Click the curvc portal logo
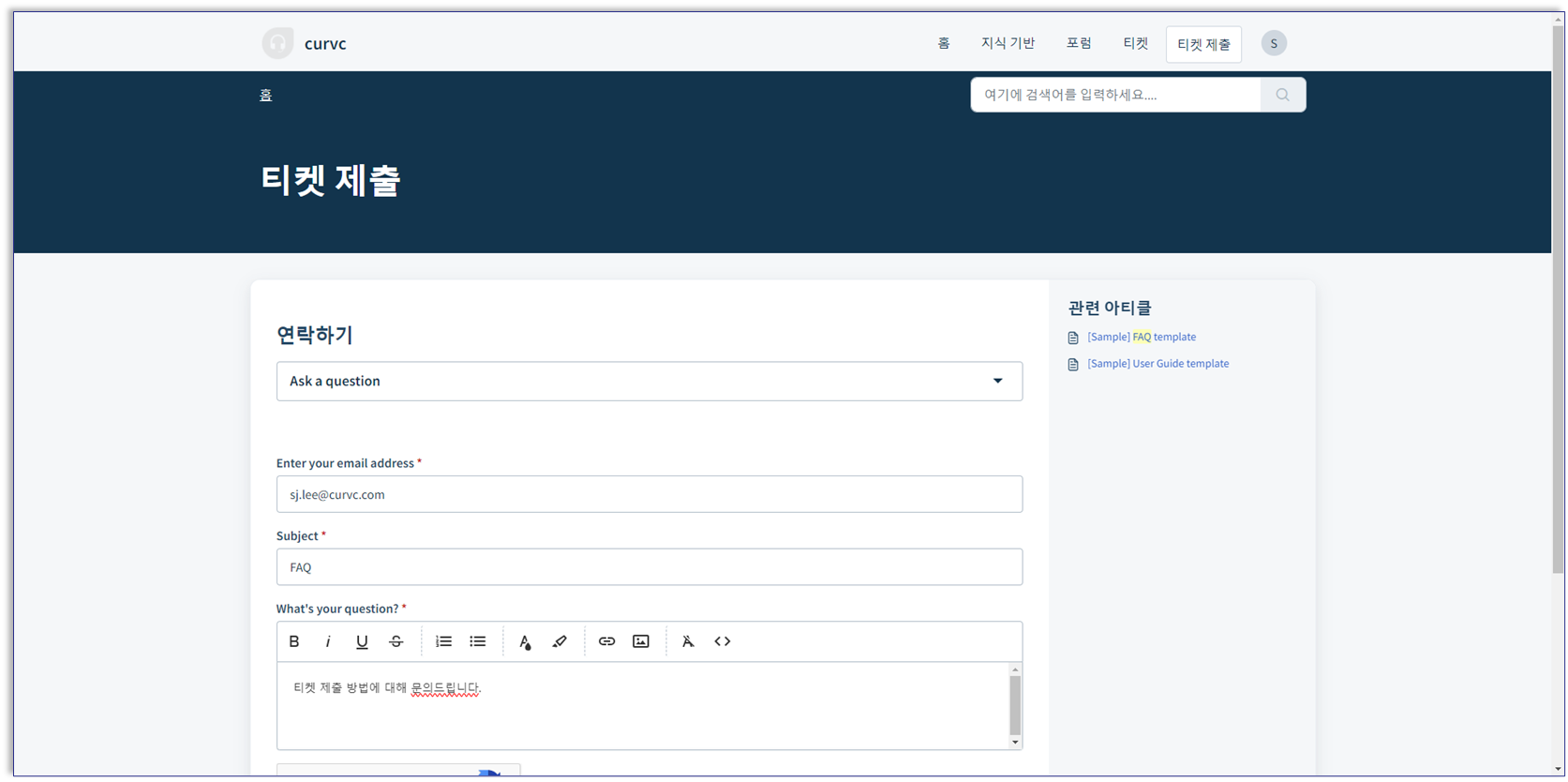Image resolution: width=1568 pixels, height=782 pixels. pos(277,43)
